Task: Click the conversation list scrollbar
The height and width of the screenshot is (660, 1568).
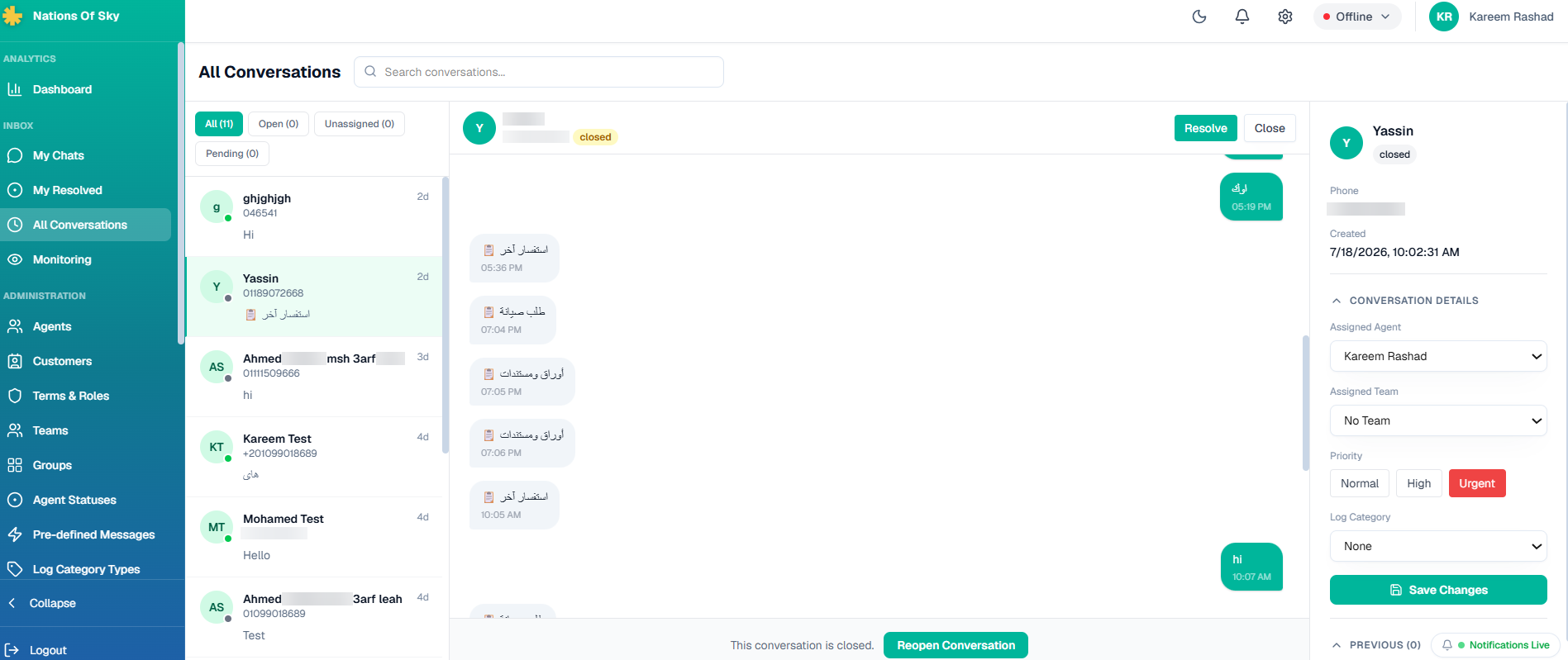Action: pos(446,314)
